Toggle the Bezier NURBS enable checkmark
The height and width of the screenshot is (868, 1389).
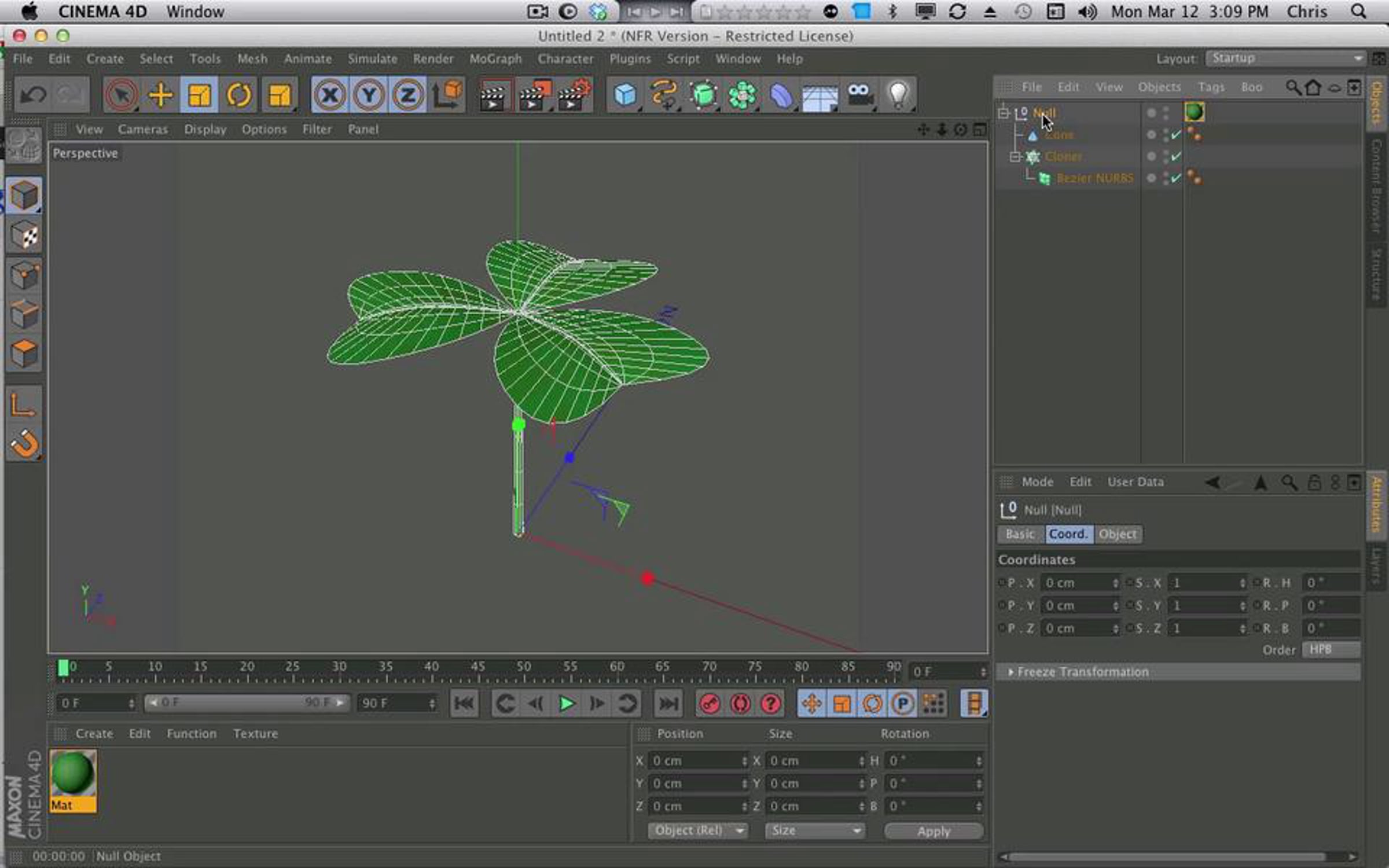coord(1175,178)
